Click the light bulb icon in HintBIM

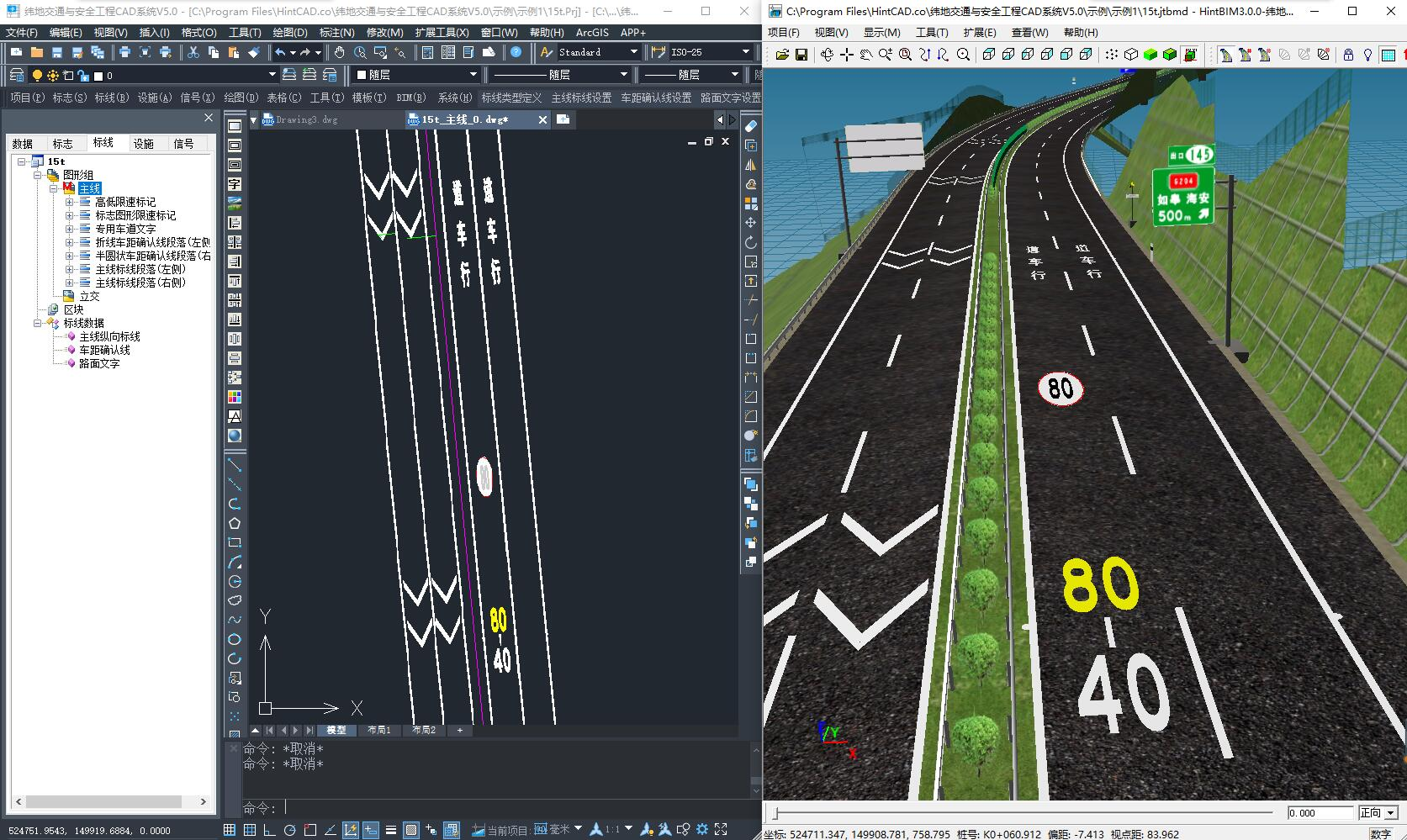click(1367, 55)
